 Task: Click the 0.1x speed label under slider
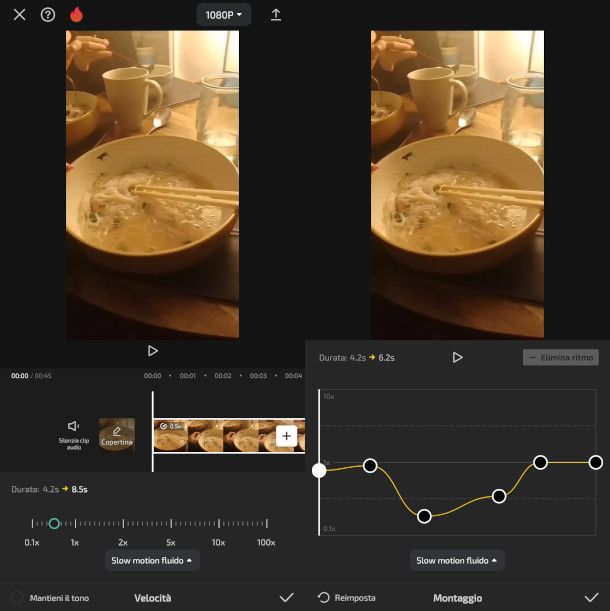click(x=32, y=542)
